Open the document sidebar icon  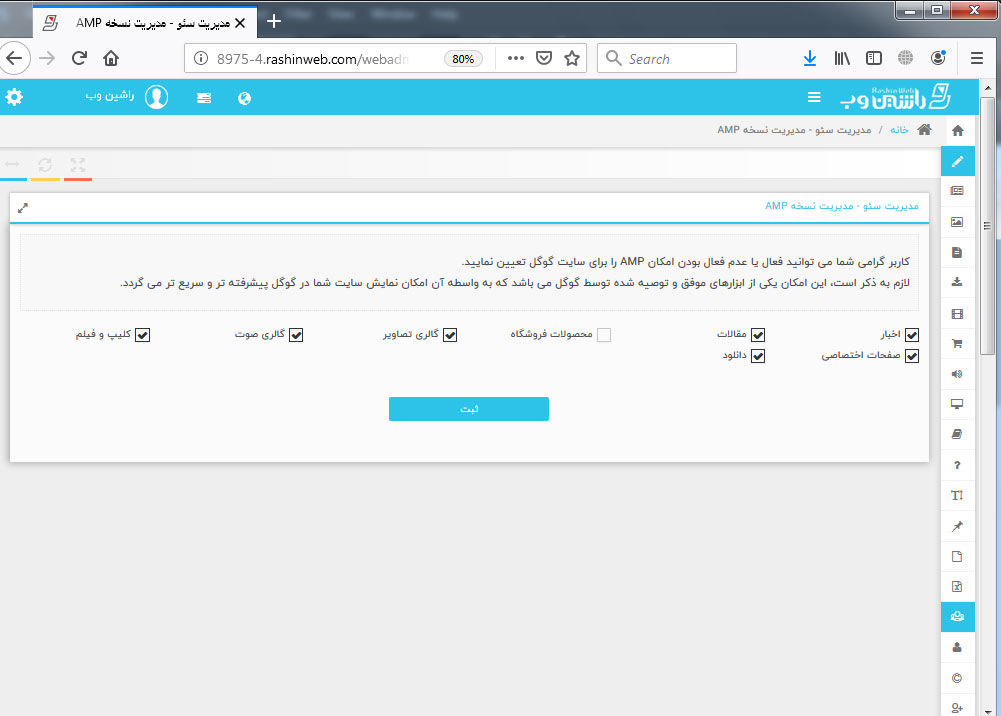point(957,253)
